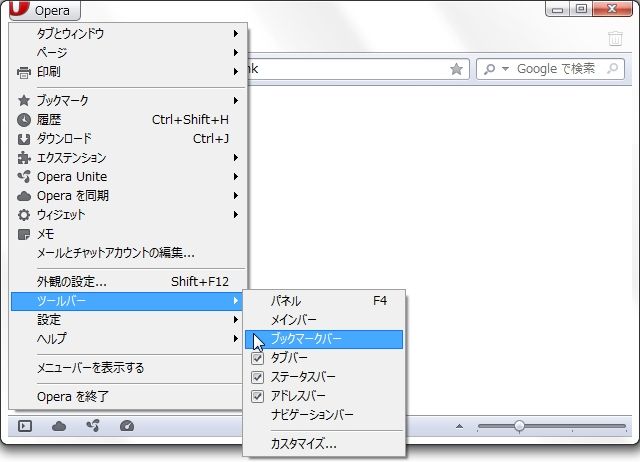Screen dimensions: 640x462
Task: Open カスタマイズ... from submenu
Action: pyautogui.click(x=324, y=444)
